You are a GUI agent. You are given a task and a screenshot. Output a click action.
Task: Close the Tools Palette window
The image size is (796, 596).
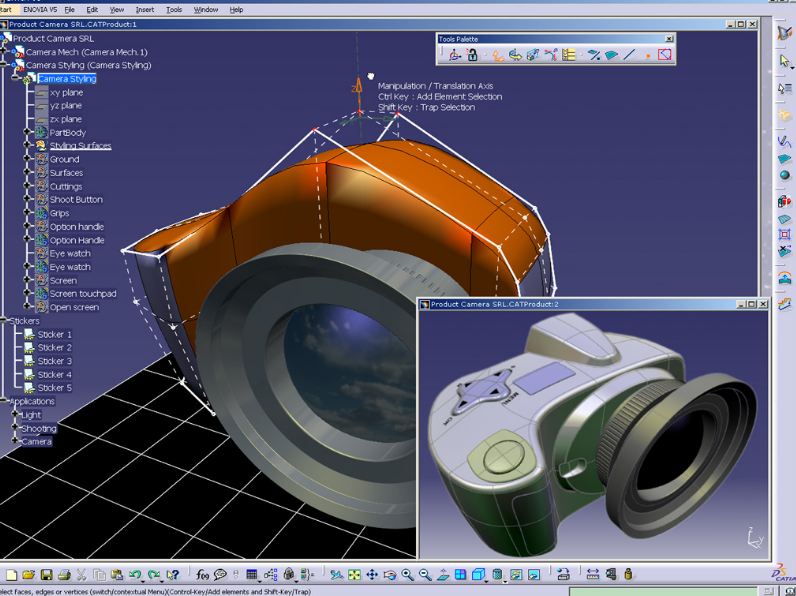[669, 39]
